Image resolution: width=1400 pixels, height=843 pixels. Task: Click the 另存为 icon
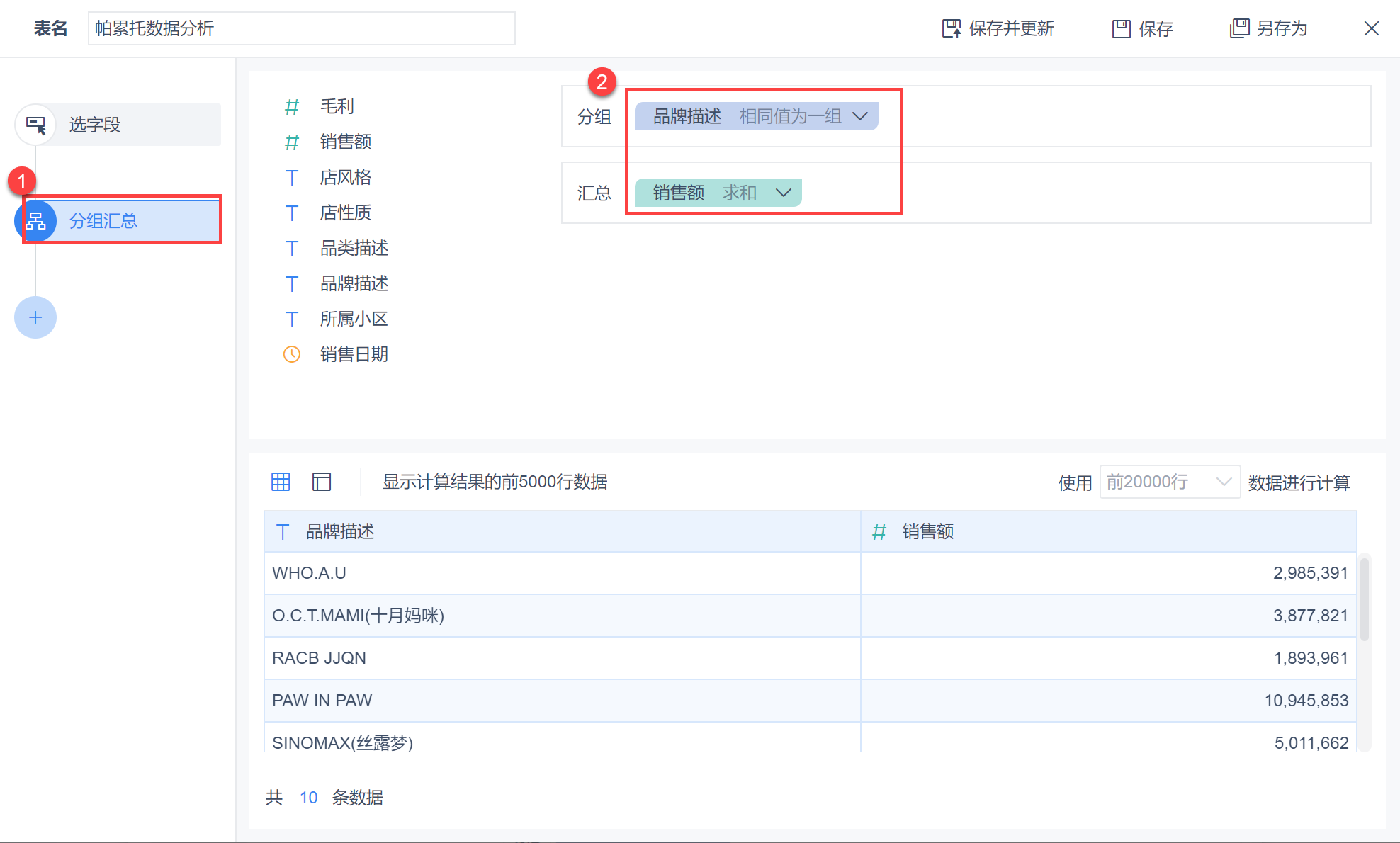pyautogui.click(x=1239, y=28)
